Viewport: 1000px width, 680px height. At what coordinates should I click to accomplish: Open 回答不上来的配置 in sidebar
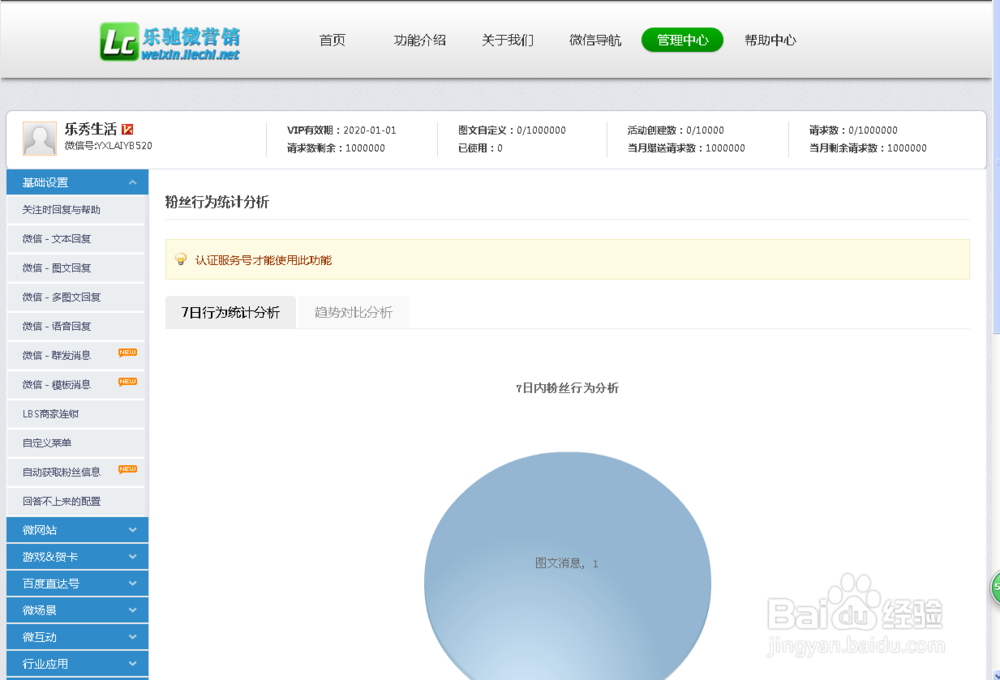[x=76, y=501]
